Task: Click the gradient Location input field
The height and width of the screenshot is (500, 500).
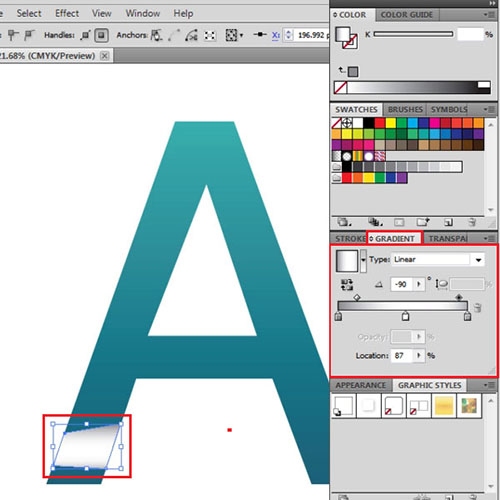Action: tap(402, 355)
